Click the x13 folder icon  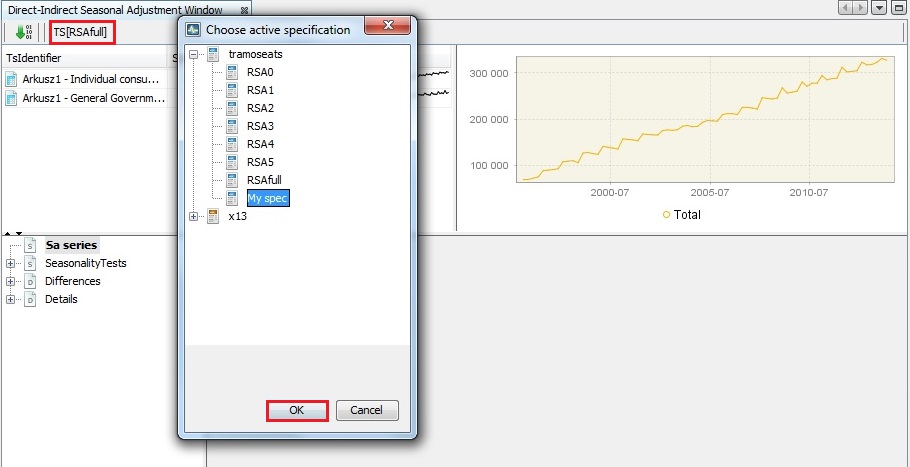point(213,216)
